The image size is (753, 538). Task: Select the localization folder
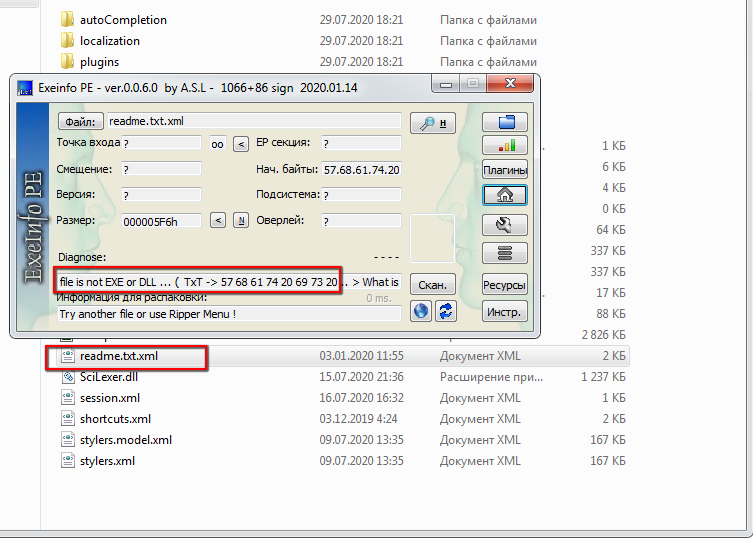(x=110, y=41)
